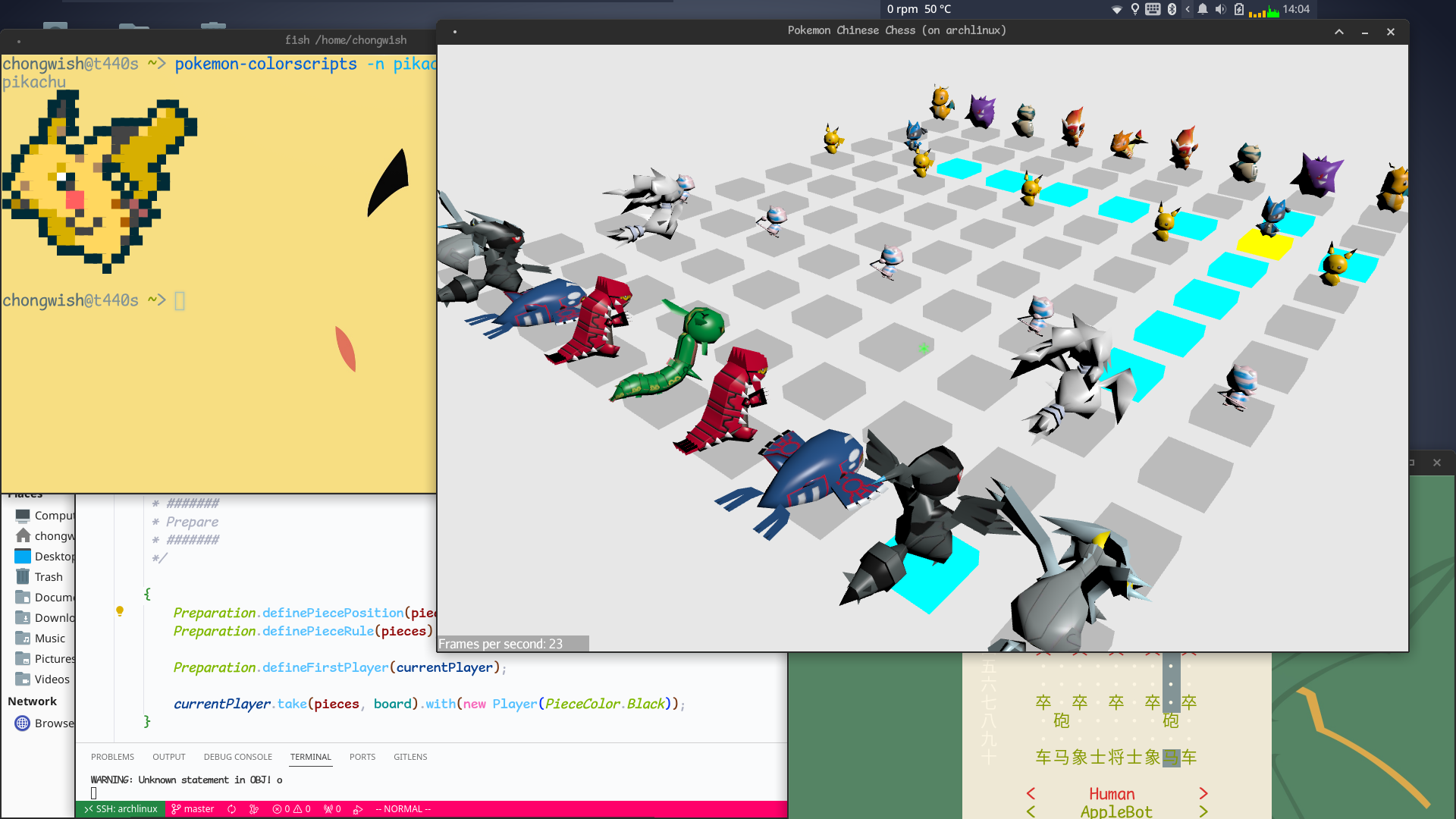
Task: Expand hidden system tray icons arrow
Action: (x=1188, y=9)
